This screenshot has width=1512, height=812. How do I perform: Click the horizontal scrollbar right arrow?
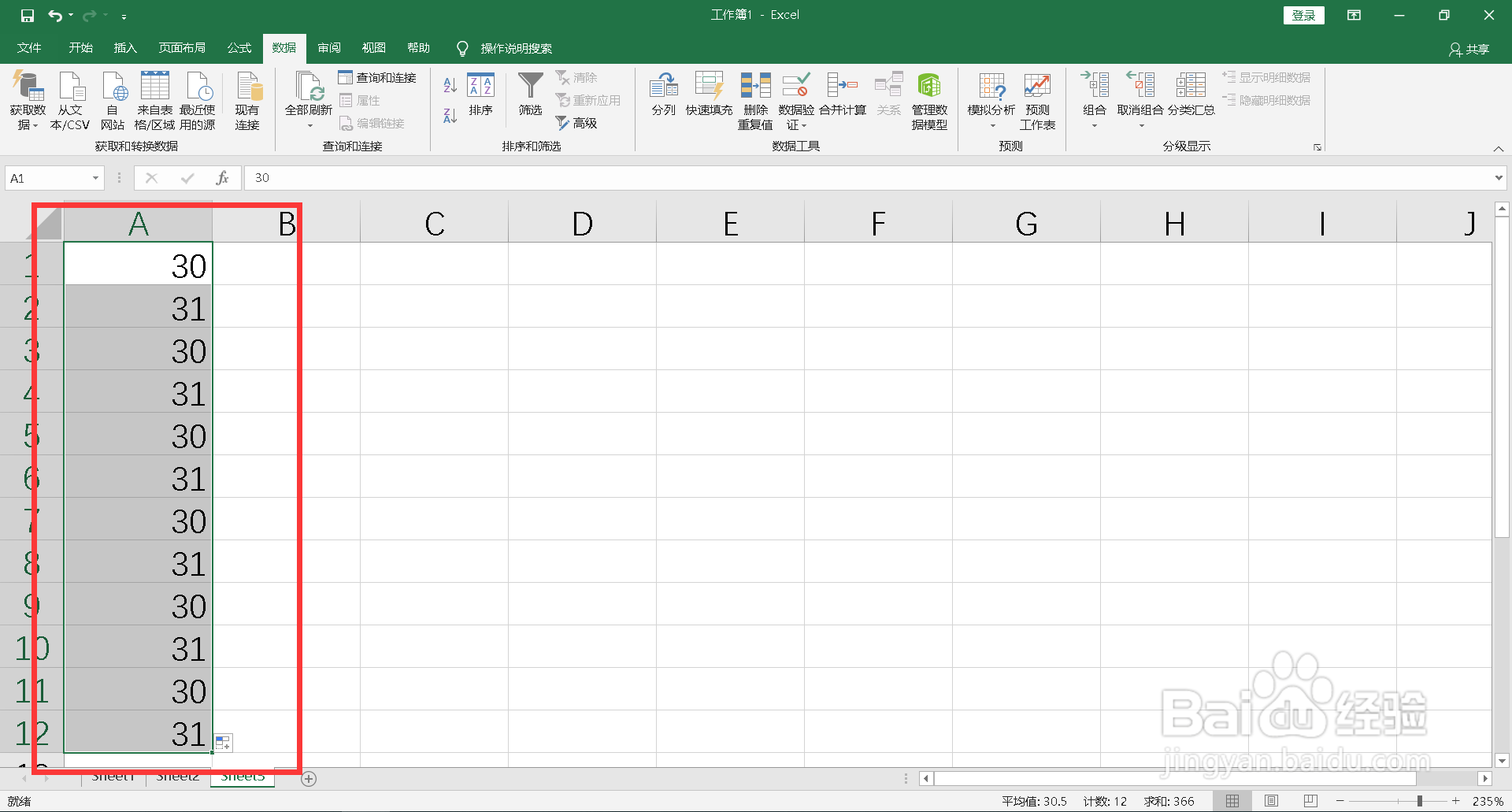coord(1484,778)
